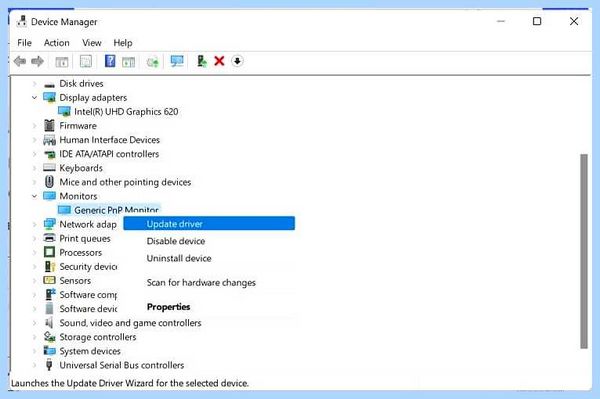
Task: Click the Properties toolbar icon
Action: (x=86, y=61)
